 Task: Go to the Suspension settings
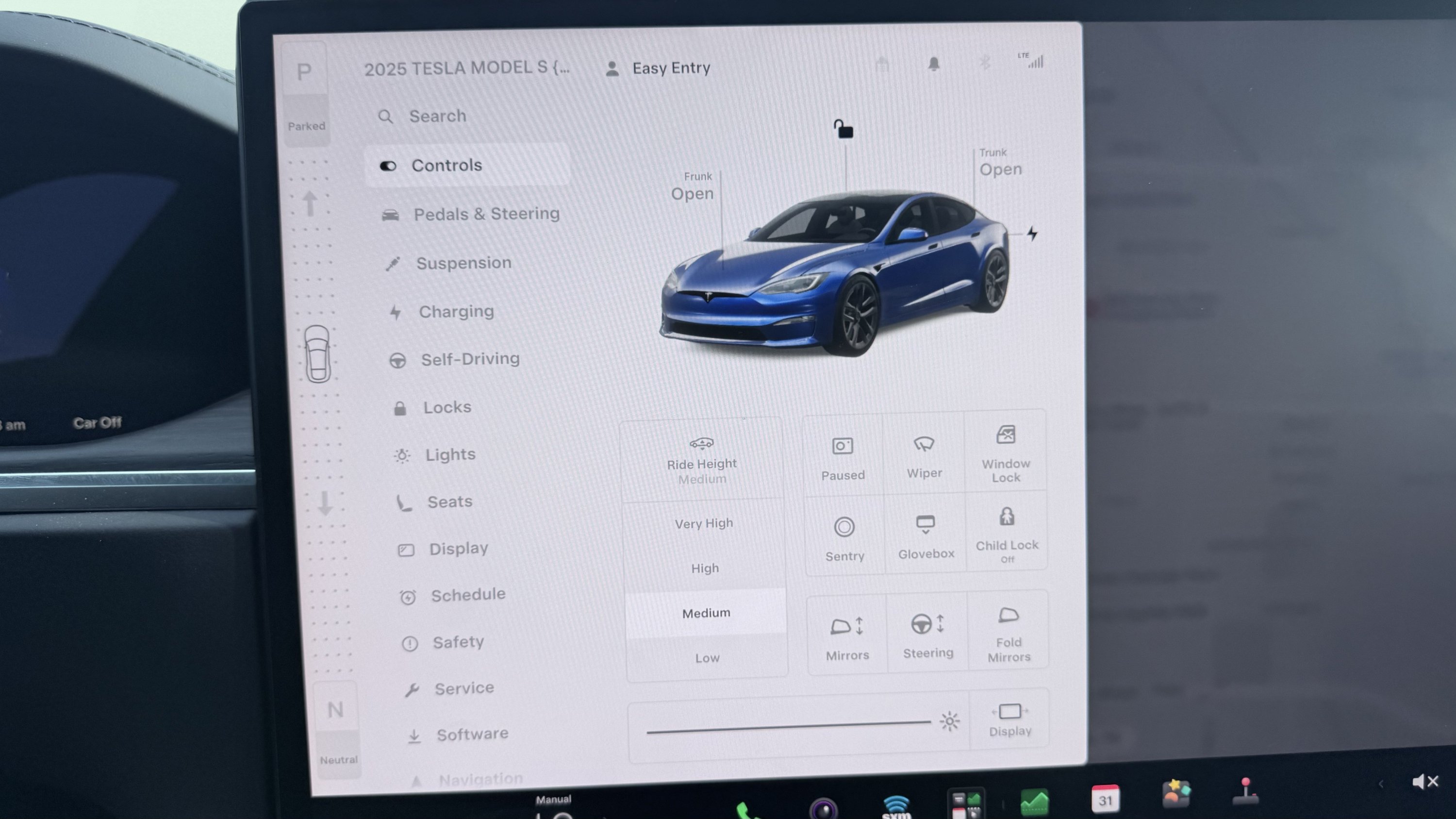[448, 263]
